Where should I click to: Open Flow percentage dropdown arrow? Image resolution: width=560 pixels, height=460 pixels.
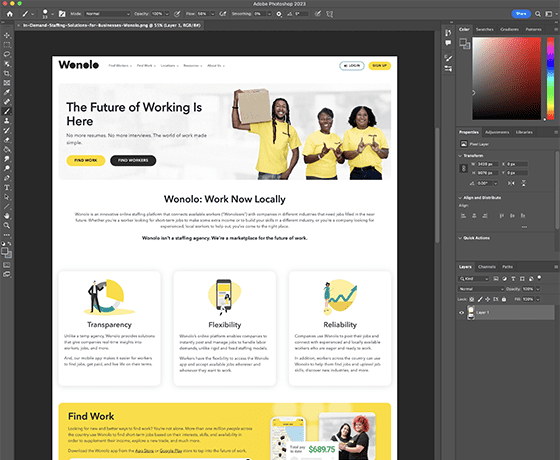click(x=212, y=14)
